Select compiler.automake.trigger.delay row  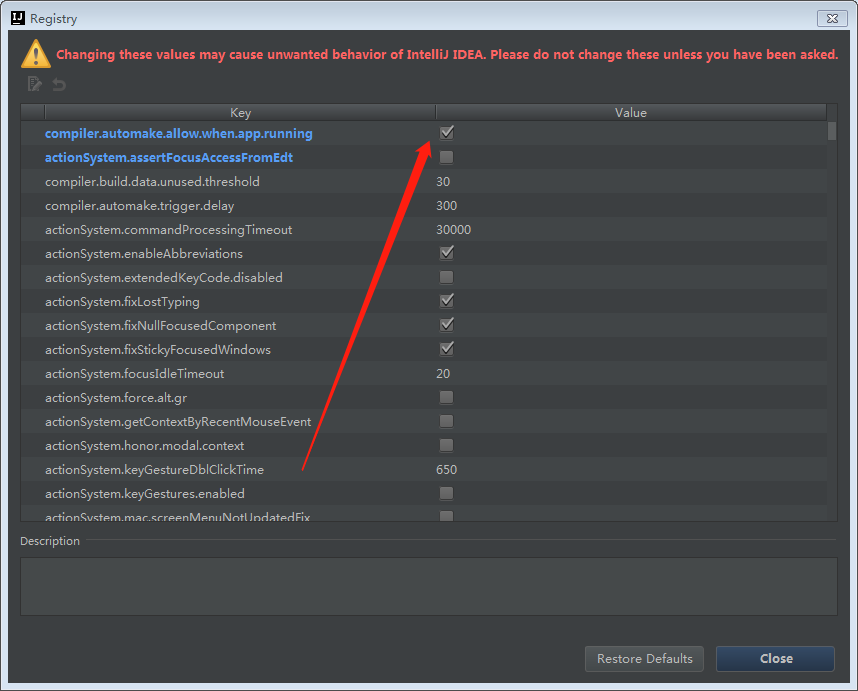pyautogui.click(x=424, y=206)
